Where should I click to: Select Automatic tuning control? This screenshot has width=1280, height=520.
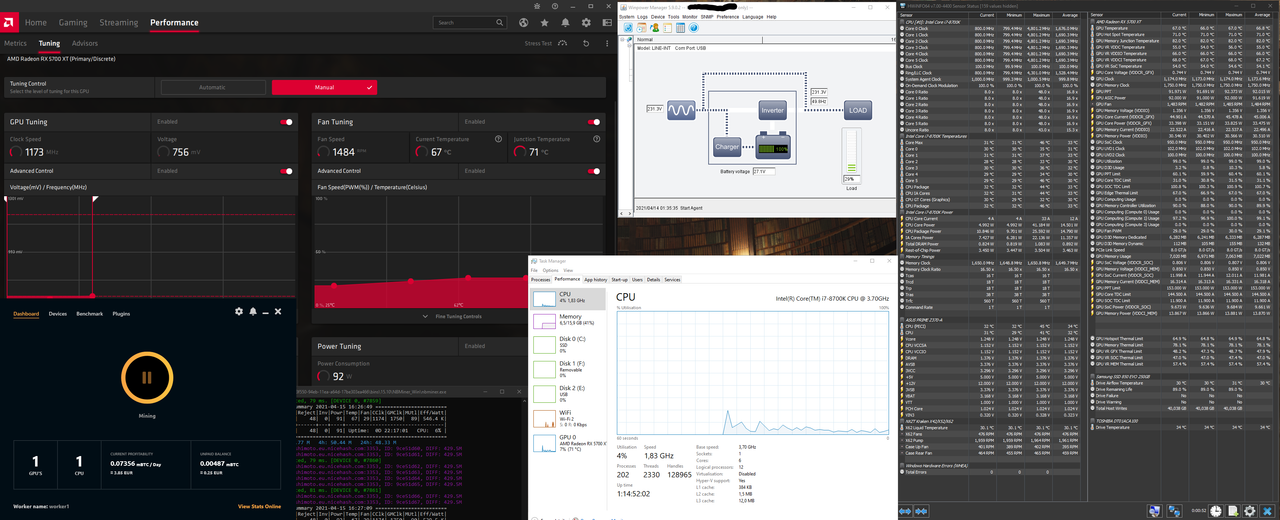coord(212,87)
